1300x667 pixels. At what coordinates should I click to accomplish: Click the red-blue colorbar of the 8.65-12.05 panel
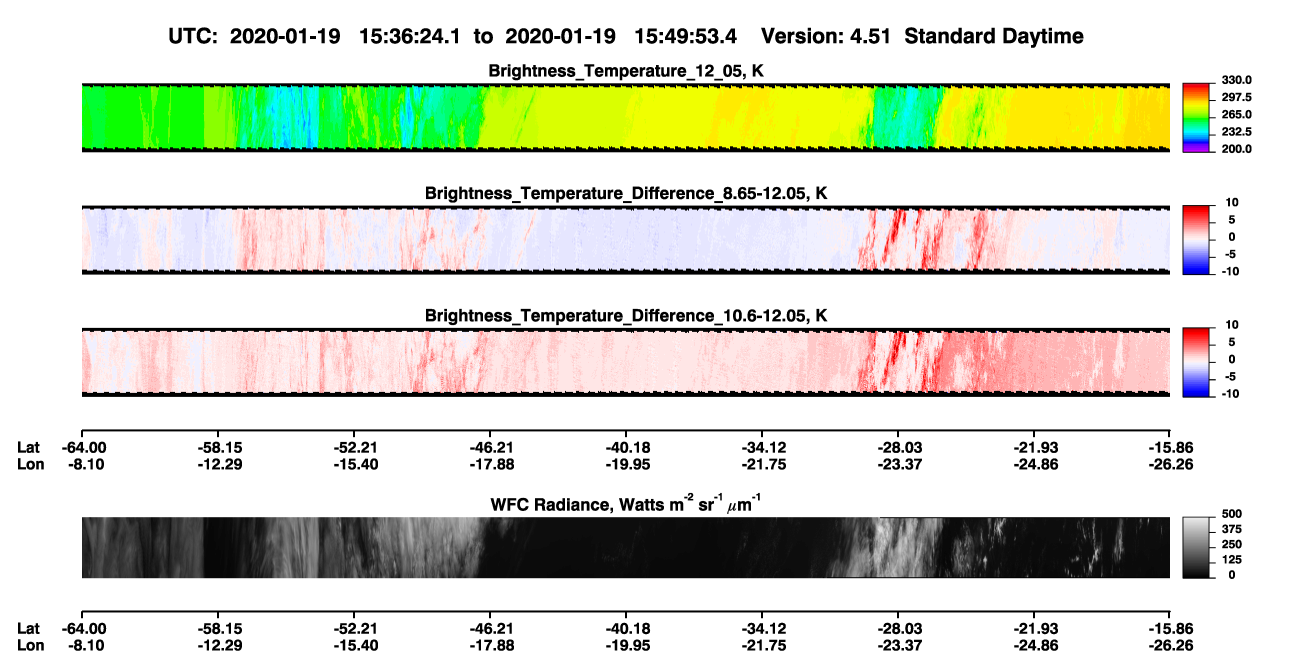click(1196, 240)
